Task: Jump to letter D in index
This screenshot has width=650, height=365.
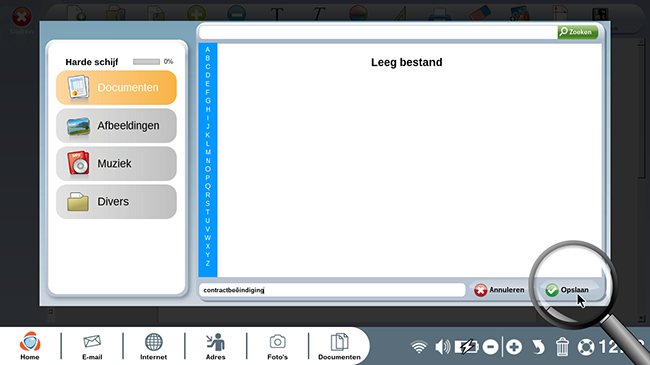Action: [208, 75]
